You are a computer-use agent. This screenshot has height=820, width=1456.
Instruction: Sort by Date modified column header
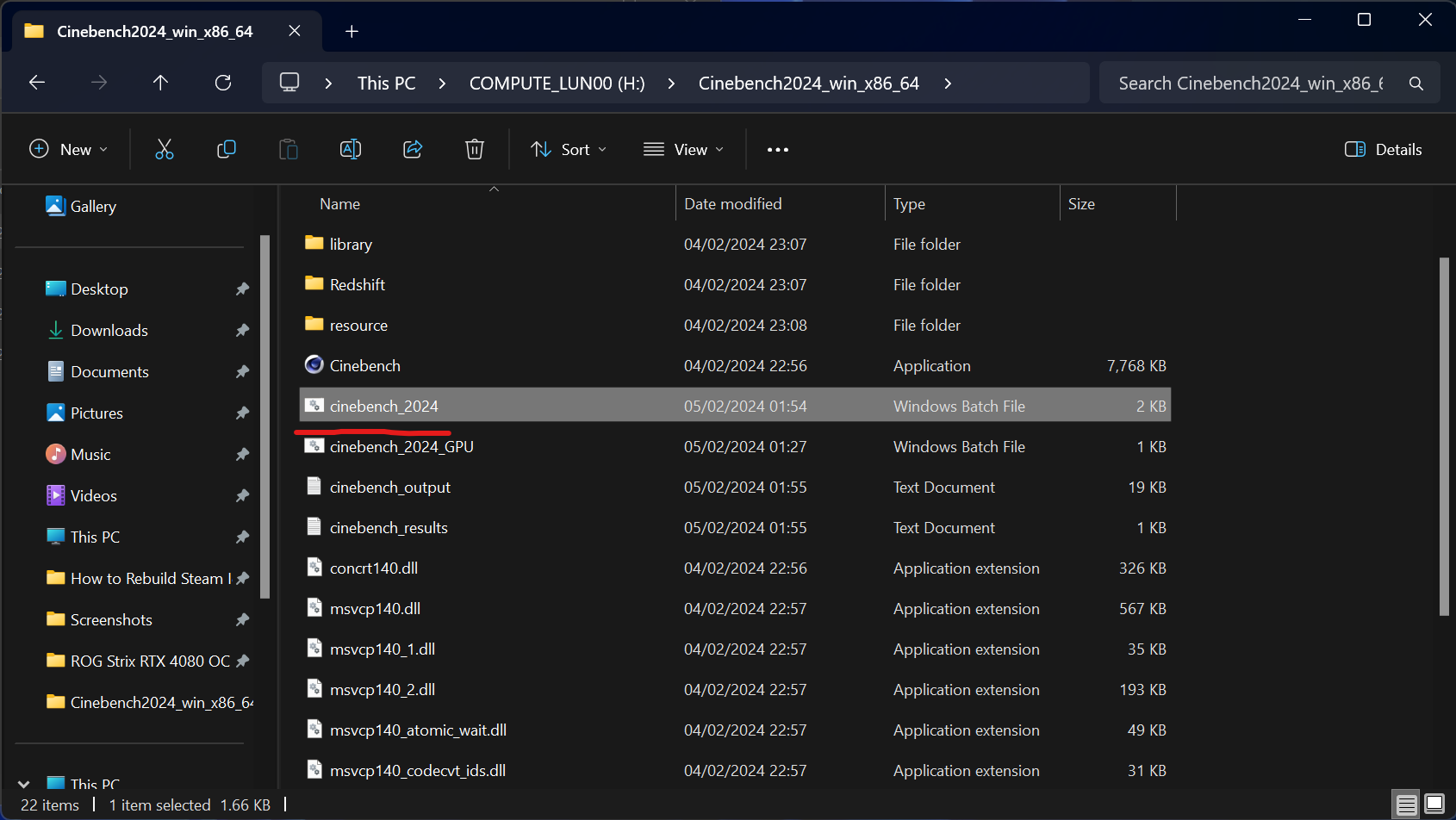point(733,204)
